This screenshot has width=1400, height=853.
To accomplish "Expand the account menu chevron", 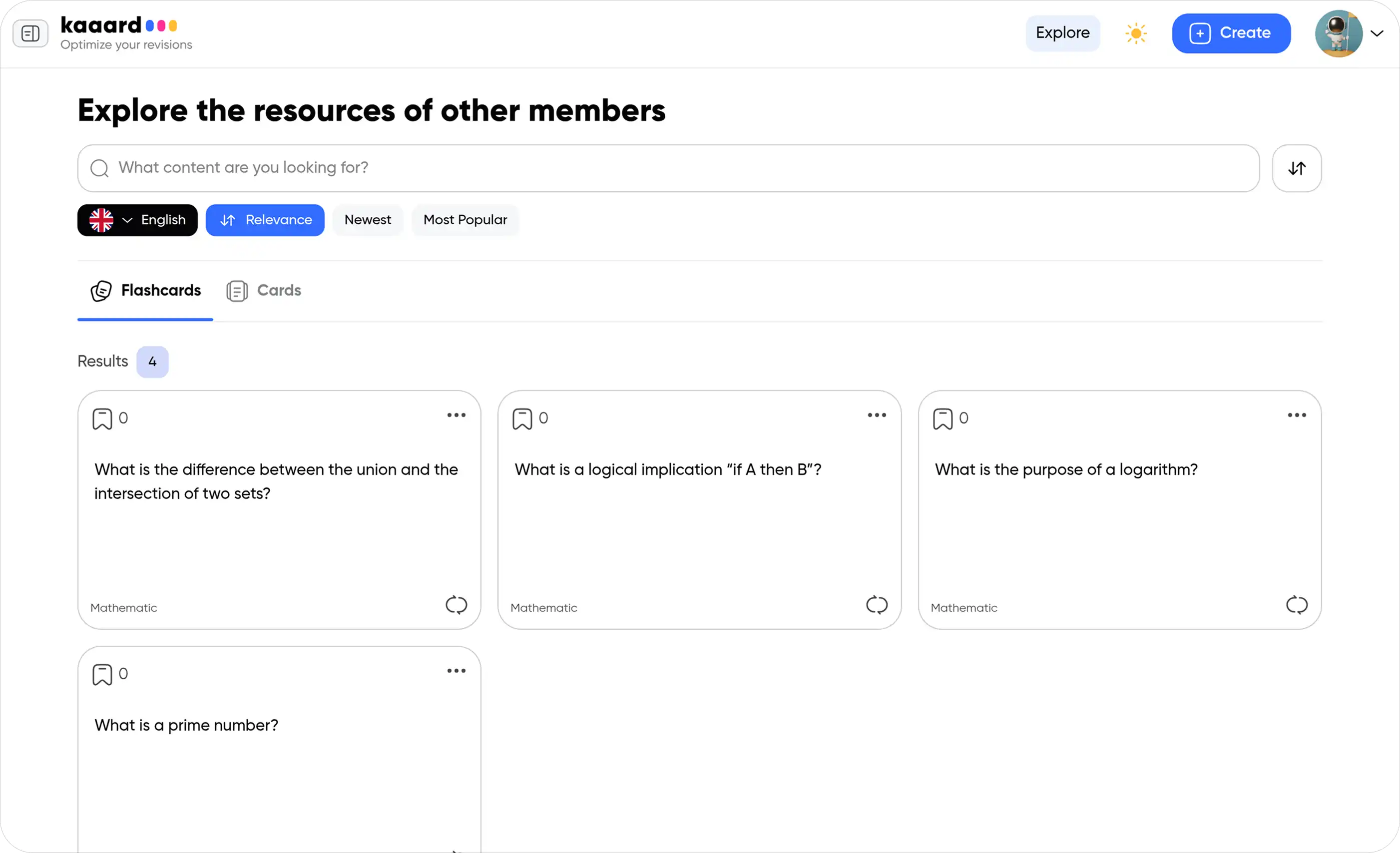I will [x=1377, y=33].
